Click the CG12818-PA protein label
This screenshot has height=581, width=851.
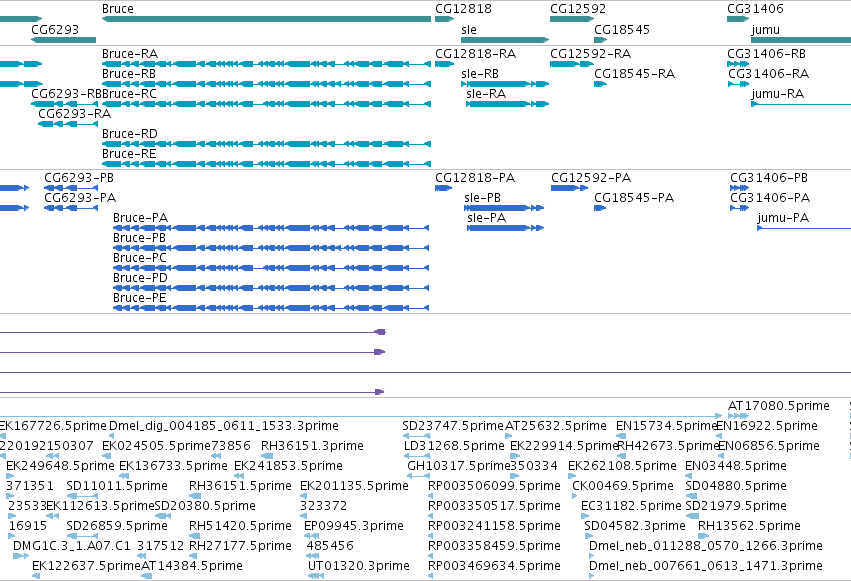tap(475, 178)
